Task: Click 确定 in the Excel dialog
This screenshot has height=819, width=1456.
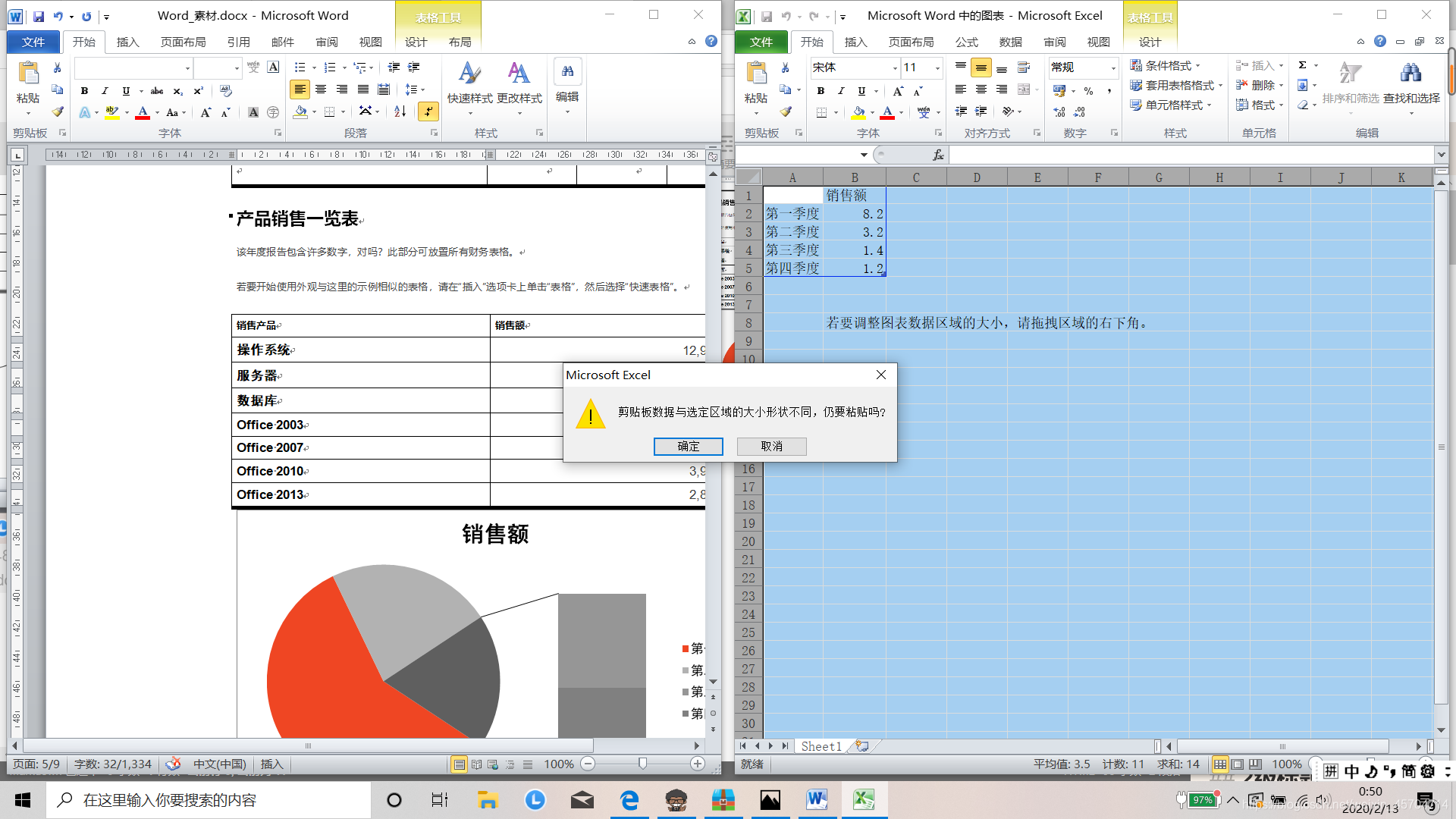Action: point(688,446)
